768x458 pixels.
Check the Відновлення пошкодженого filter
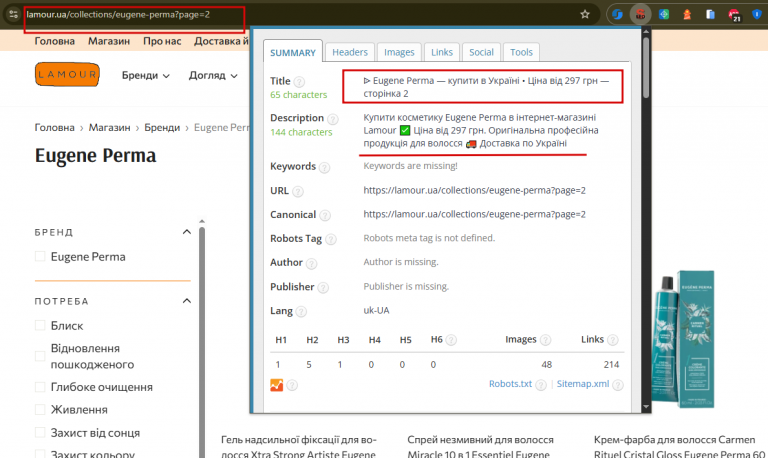pos(40,356)
